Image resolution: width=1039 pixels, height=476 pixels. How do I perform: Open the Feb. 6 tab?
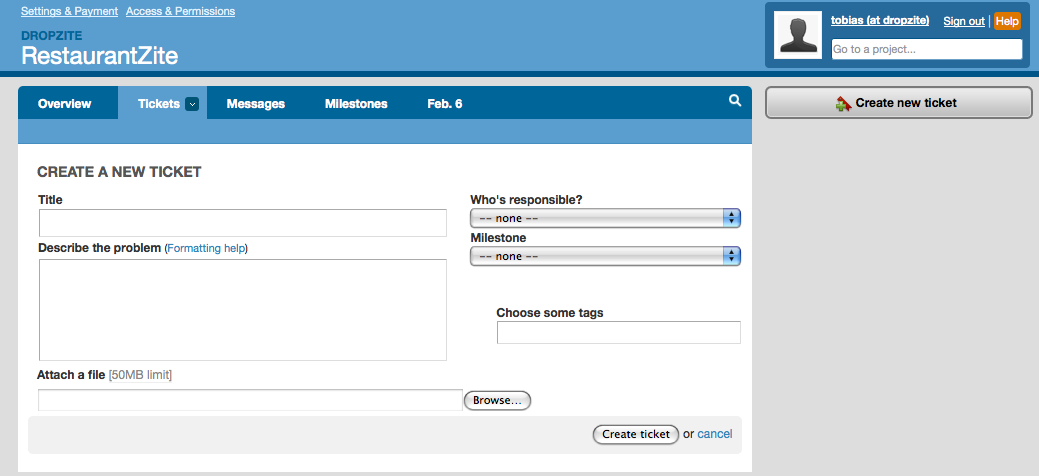444,104
